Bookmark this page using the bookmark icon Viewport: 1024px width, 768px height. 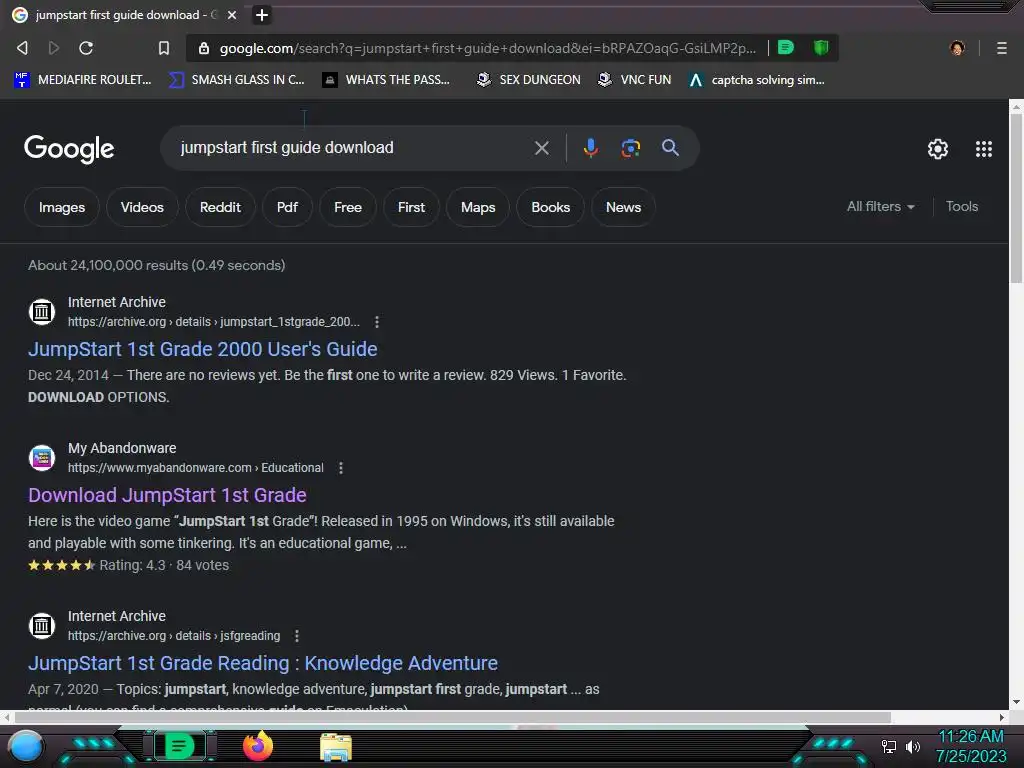tap(164, 48)
